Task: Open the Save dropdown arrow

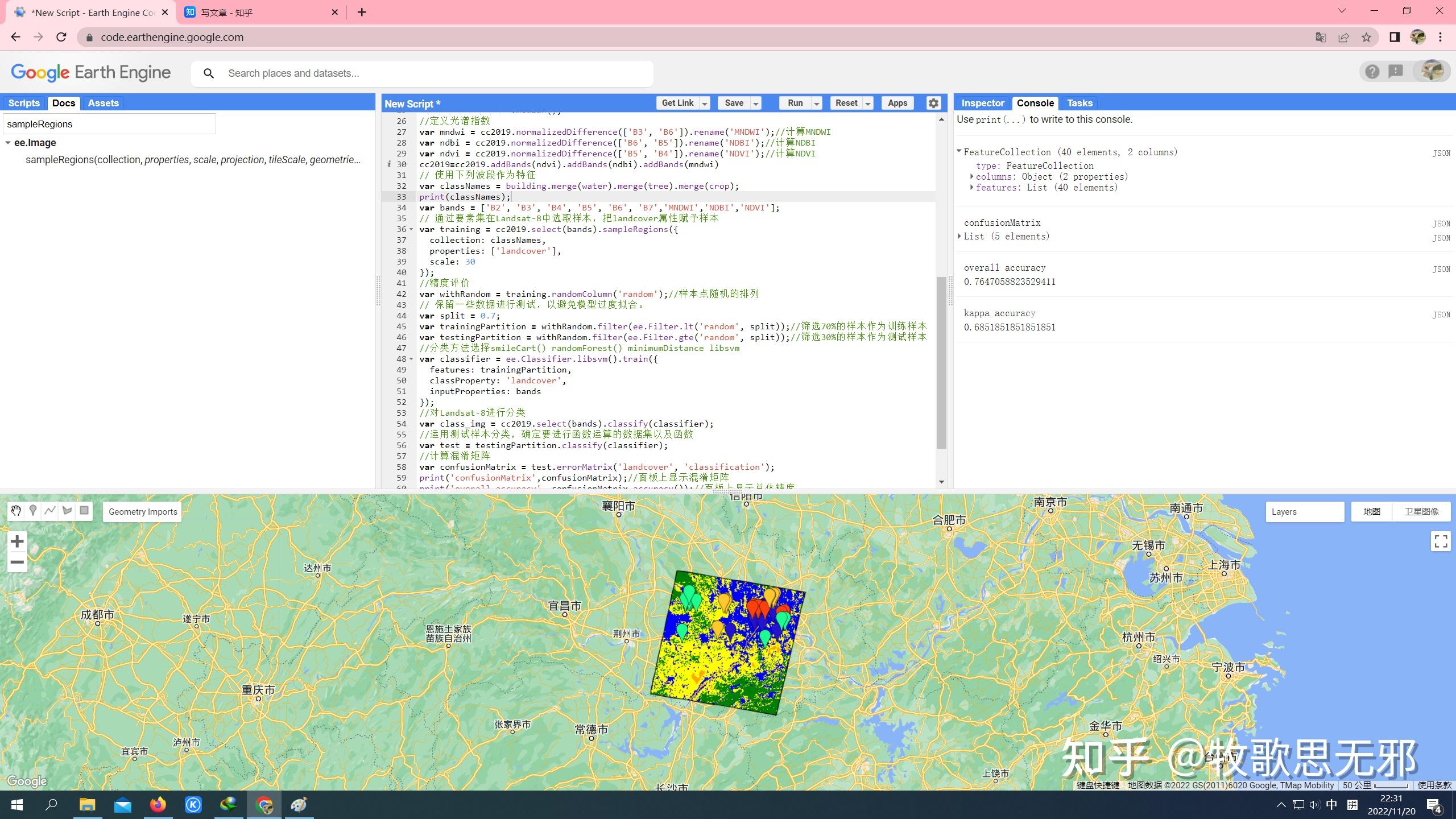Action: tap(756, 104)
